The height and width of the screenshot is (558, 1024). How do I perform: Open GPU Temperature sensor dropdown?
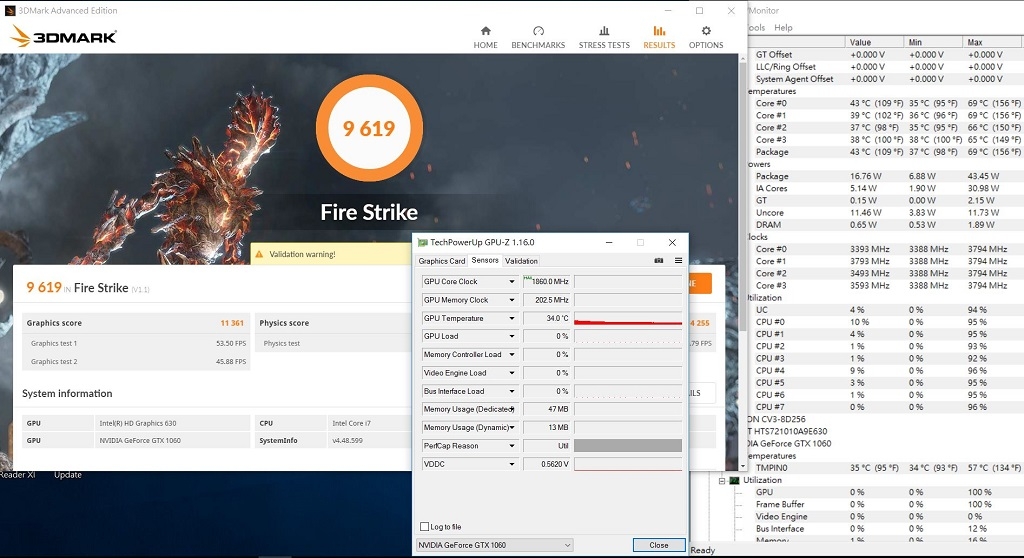click(512, 318)
